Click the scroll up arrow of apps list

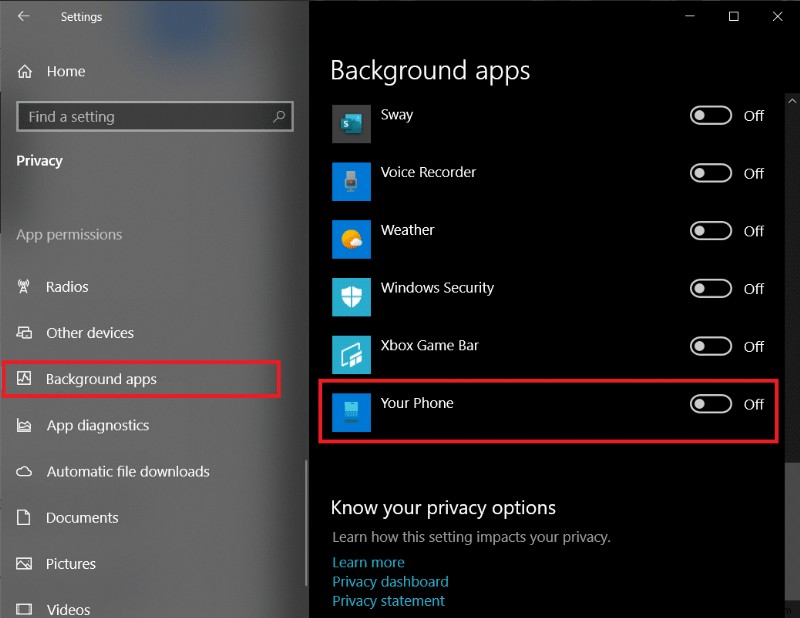click(792, 101)
